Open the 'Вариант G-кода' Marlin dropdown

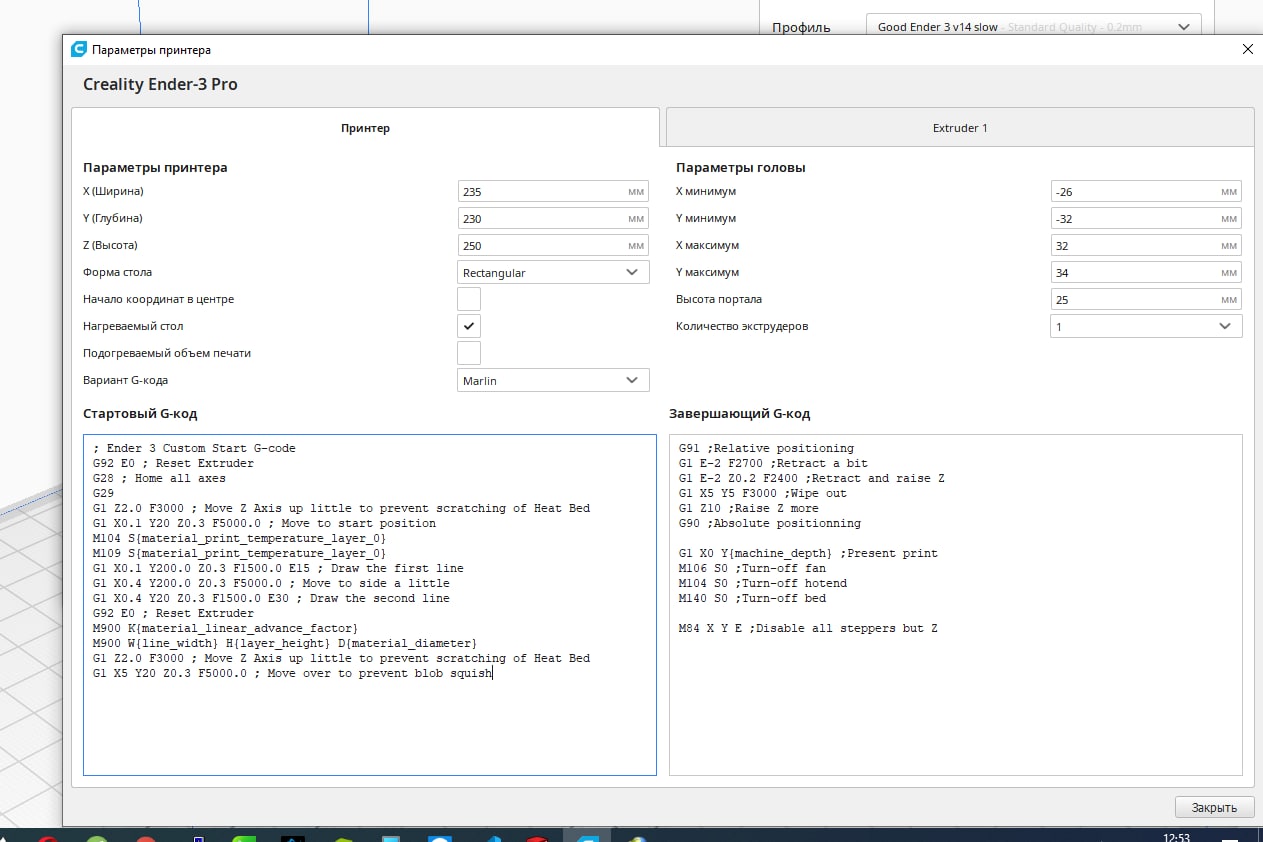pyautogui.click(x=553, y=380)
